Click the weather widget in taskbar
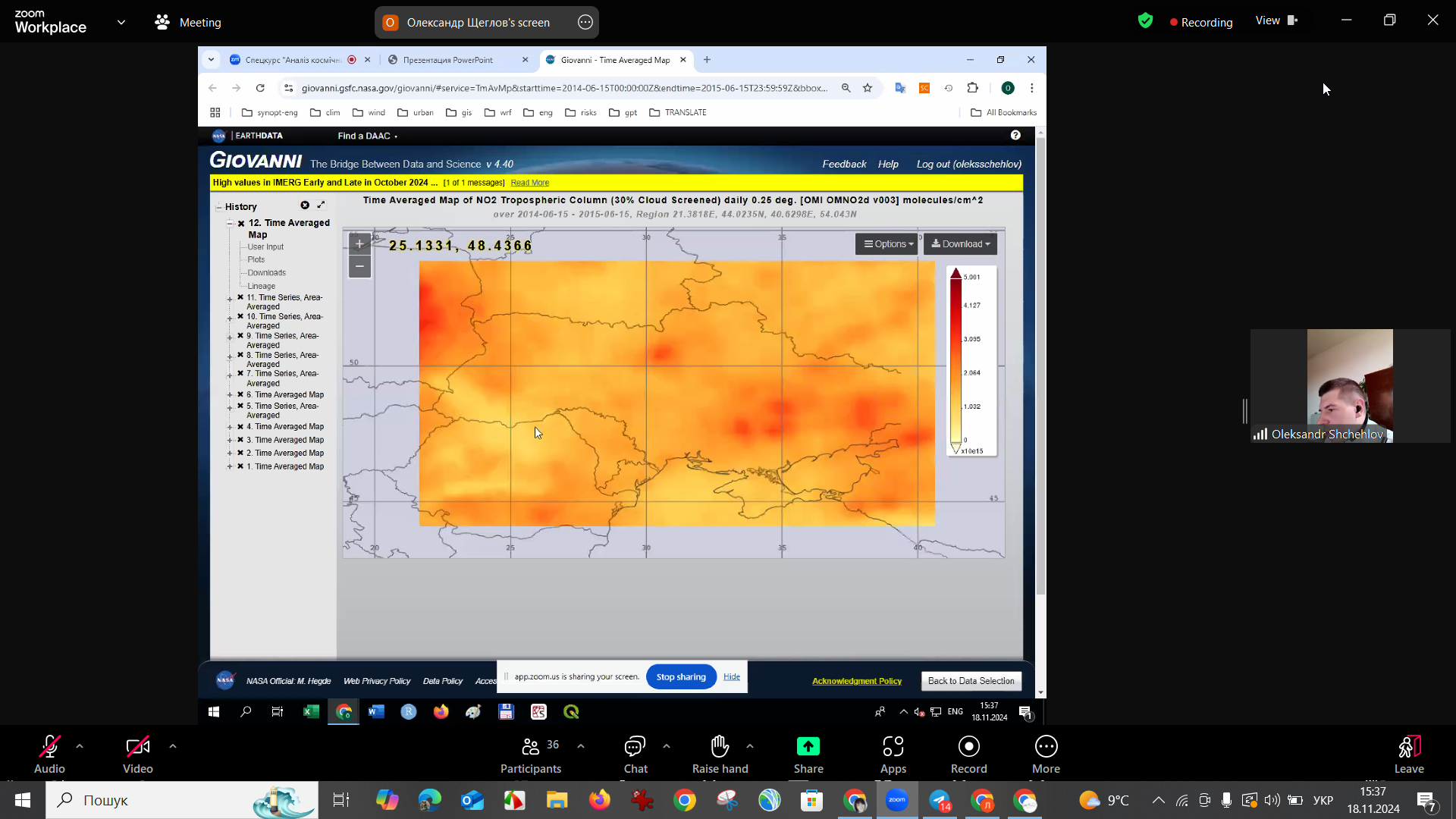The width and height of the screenshot is (1456, 819). coord(1104,800)
